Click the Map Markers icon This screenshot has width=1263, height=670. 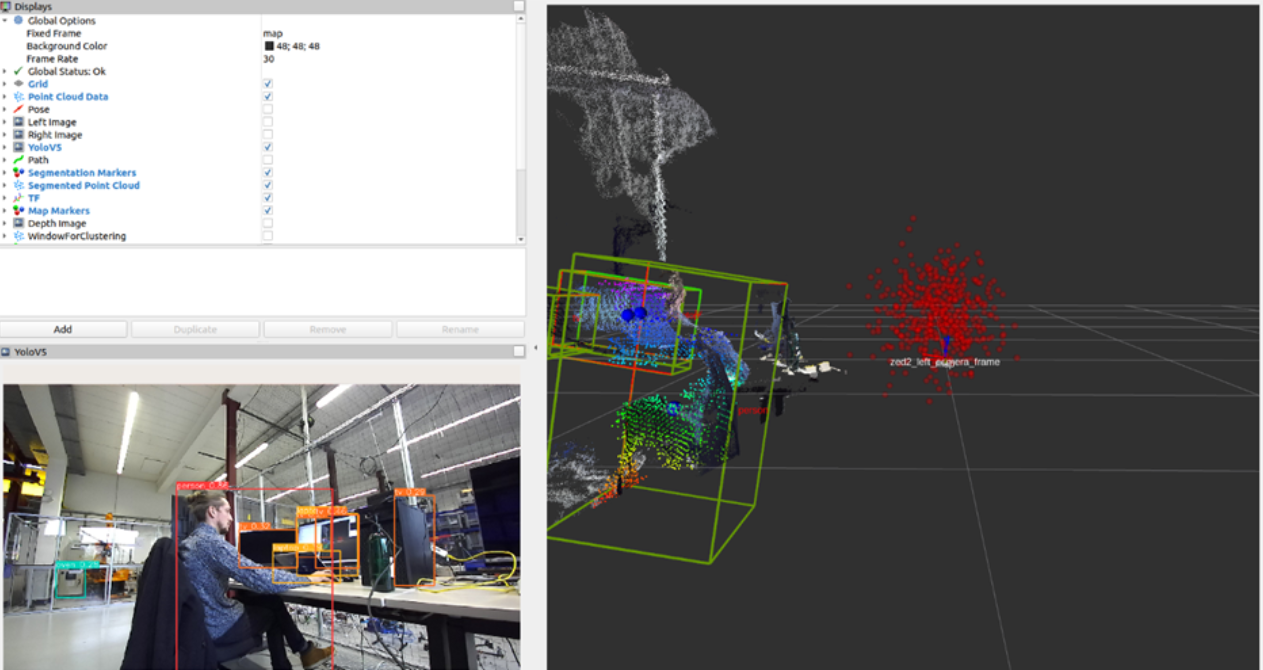18,211
